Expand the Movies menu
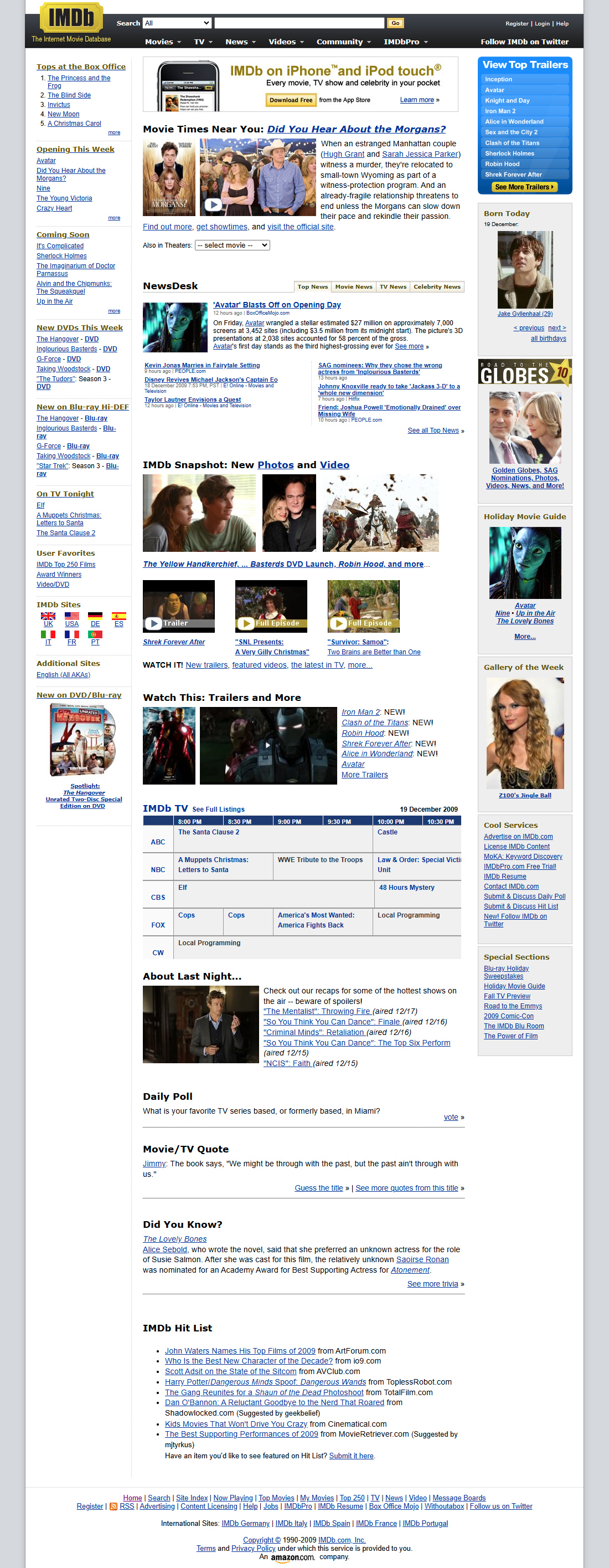This screenshot has width=609, height=1568. (x=162, y=42)
